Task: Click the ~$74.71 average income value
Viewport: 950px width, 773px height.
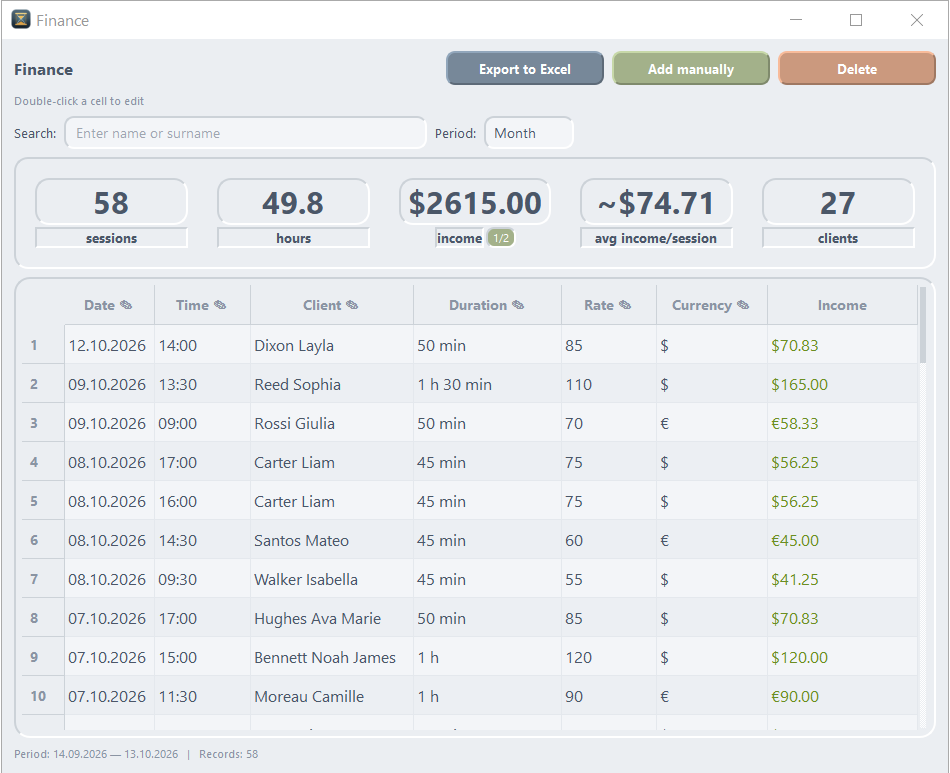Action: coord(656,202)
